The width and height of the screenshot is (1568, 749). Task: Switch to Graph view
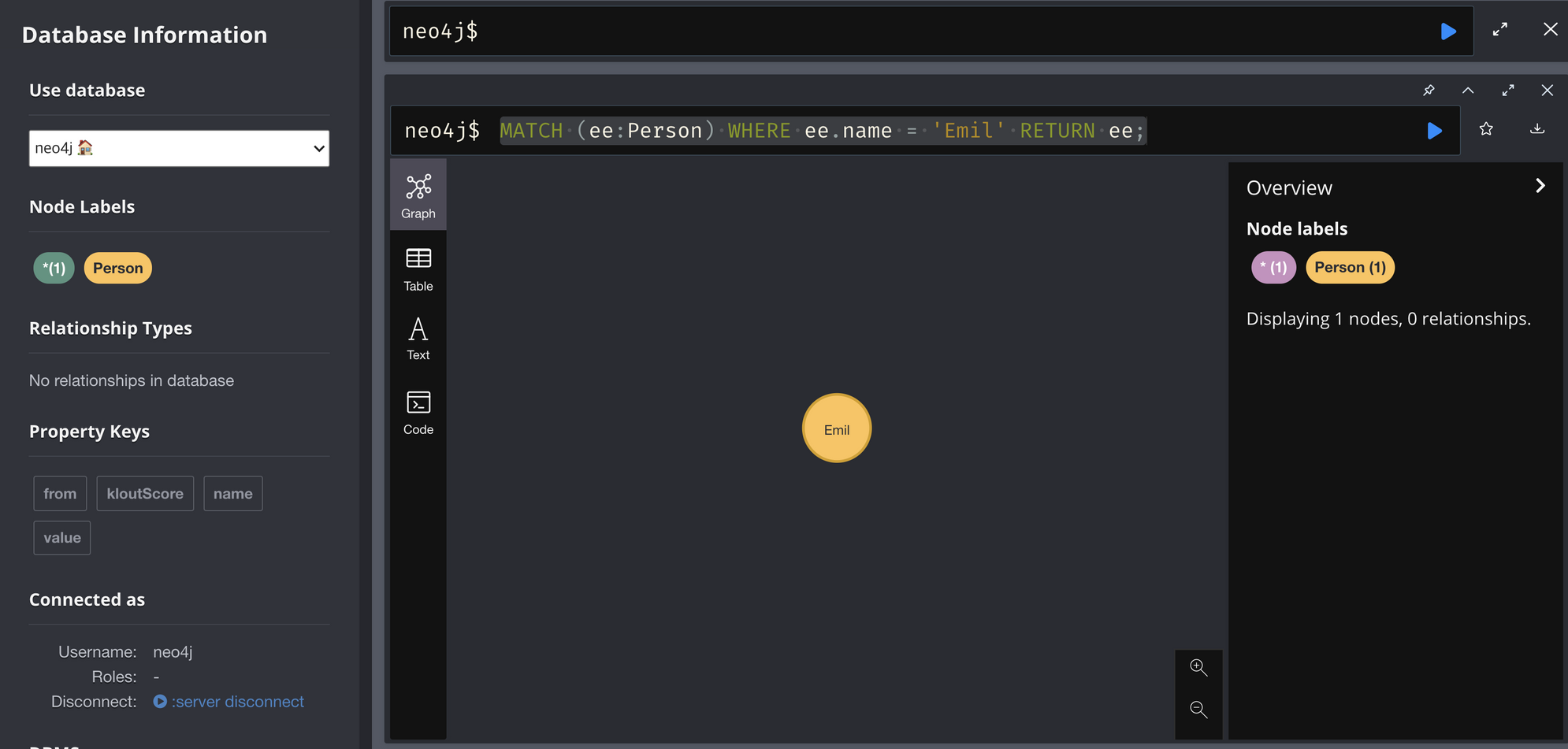[418, 195]
